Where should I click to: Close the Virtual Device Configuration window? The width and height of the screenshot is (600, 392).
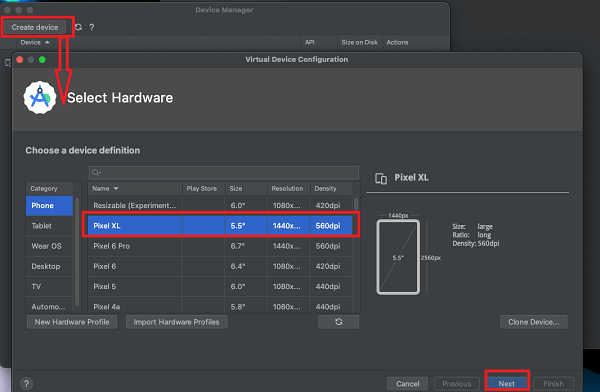click(x=20, y=60)
